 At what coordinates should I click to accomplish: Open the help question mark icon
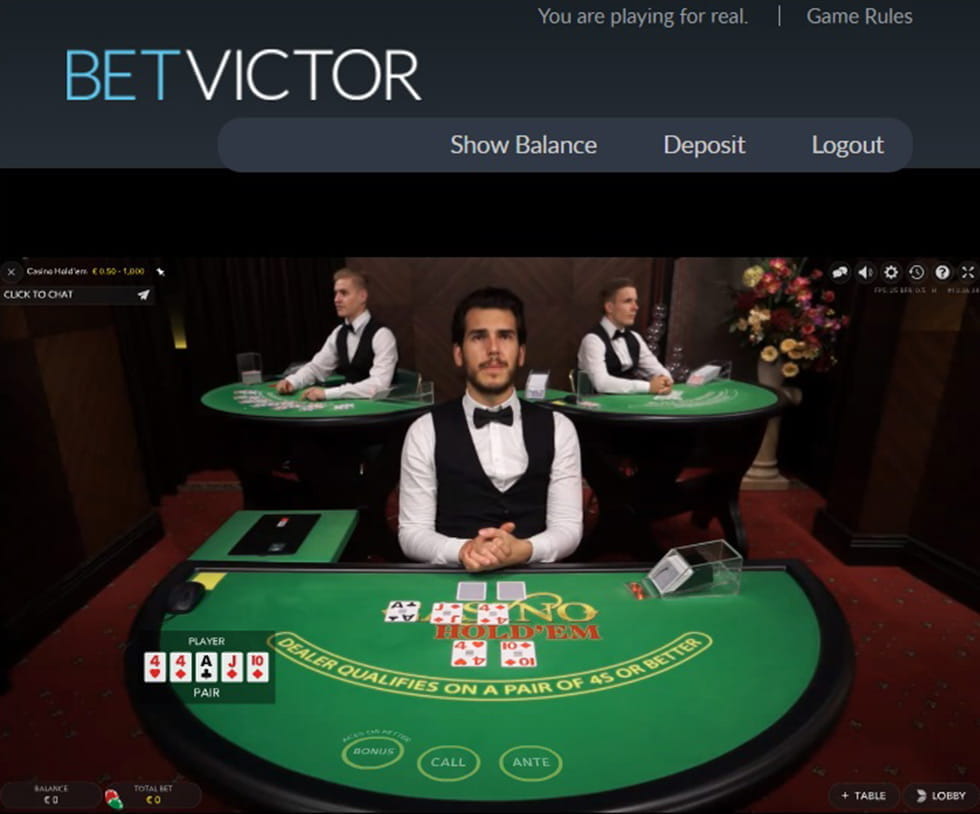[x=942, y=273]
